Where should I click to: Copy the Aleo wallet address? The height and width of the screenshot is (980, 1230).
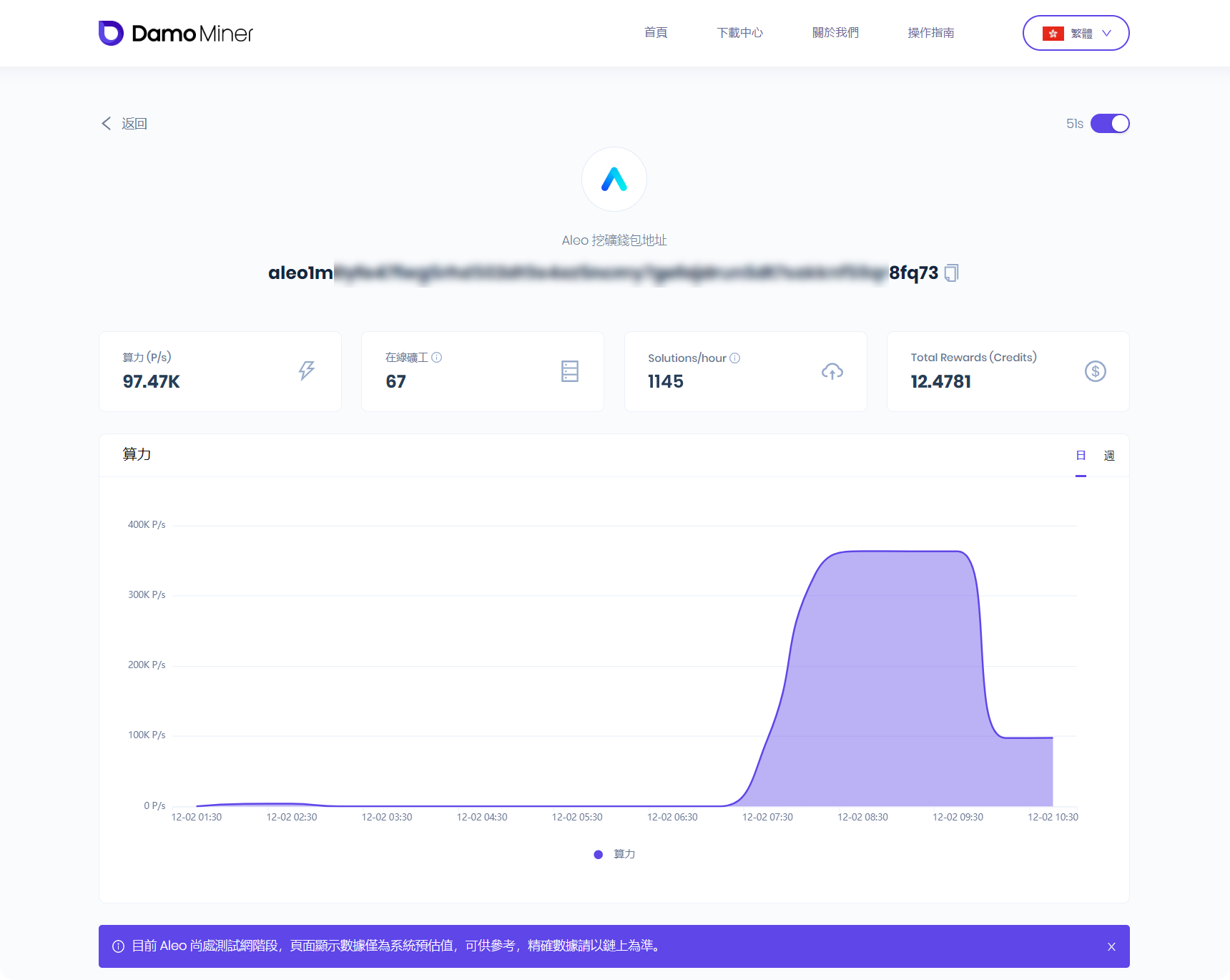(x=951, y=273)
